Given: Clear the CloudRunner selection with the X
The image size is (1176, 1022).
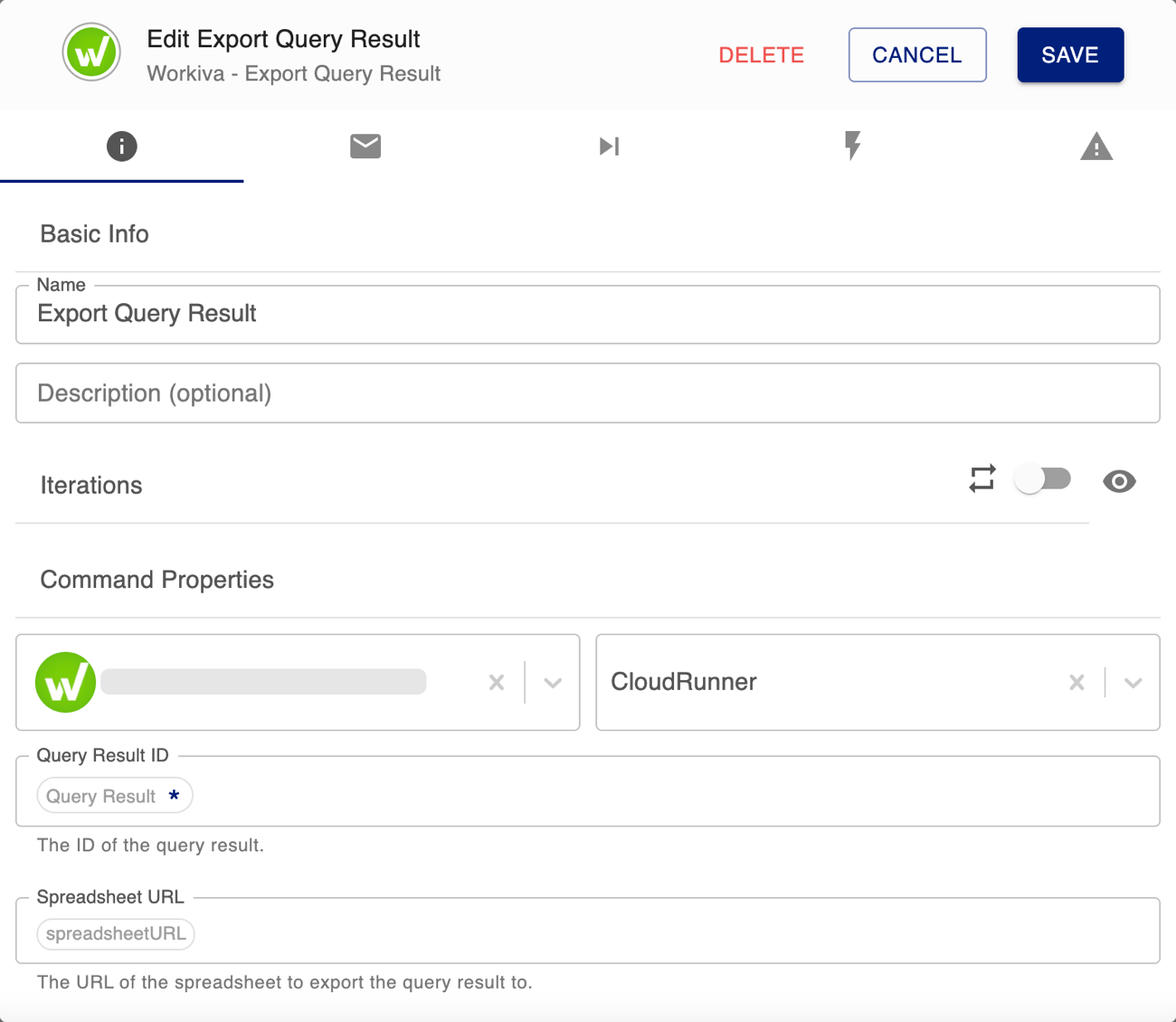Looking at the screenshot, I should 1076,682.
